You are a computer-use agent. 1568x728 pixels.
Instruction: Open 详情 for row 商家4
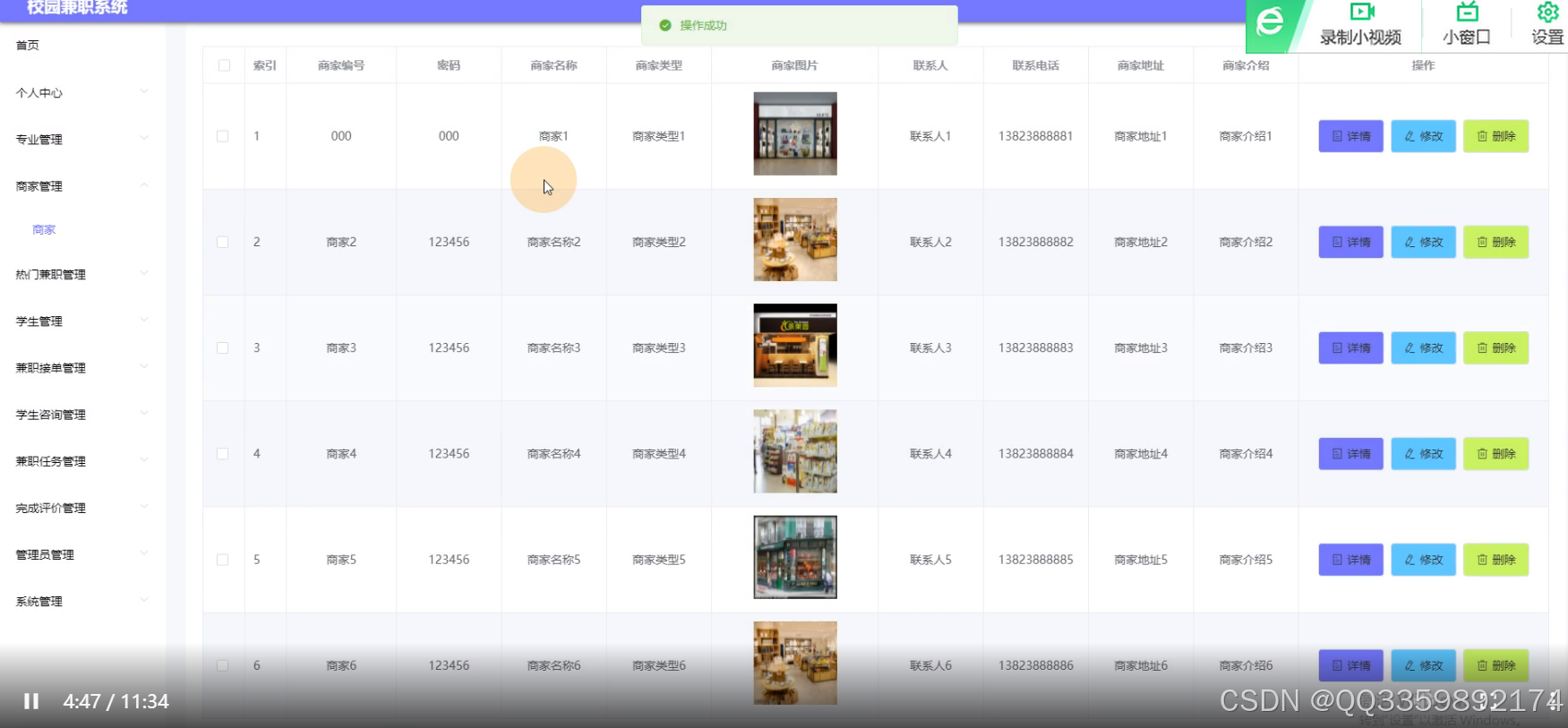click(1350, 454)
